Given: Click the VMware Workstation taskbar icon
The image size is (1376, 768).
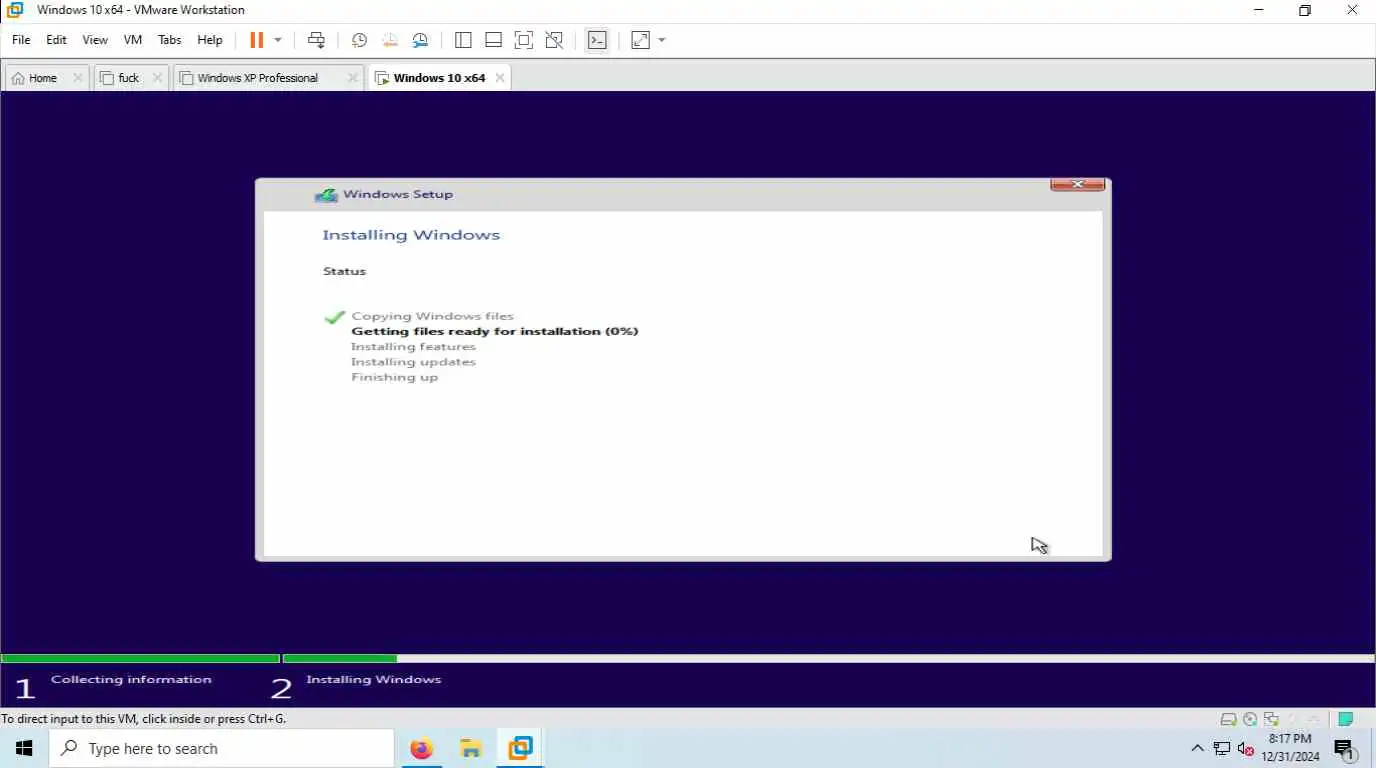Looking at the screenshot, I should pos(520,748).
